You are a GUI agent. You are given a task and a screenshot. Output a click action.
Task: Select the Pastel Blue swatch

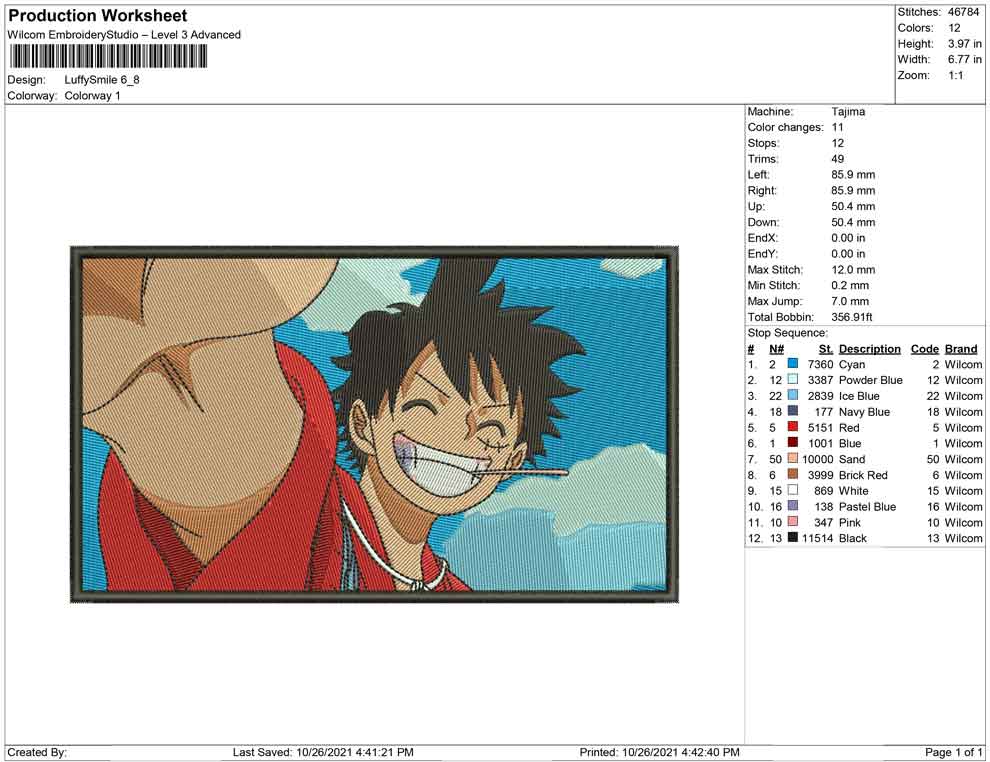pos(793,506)
